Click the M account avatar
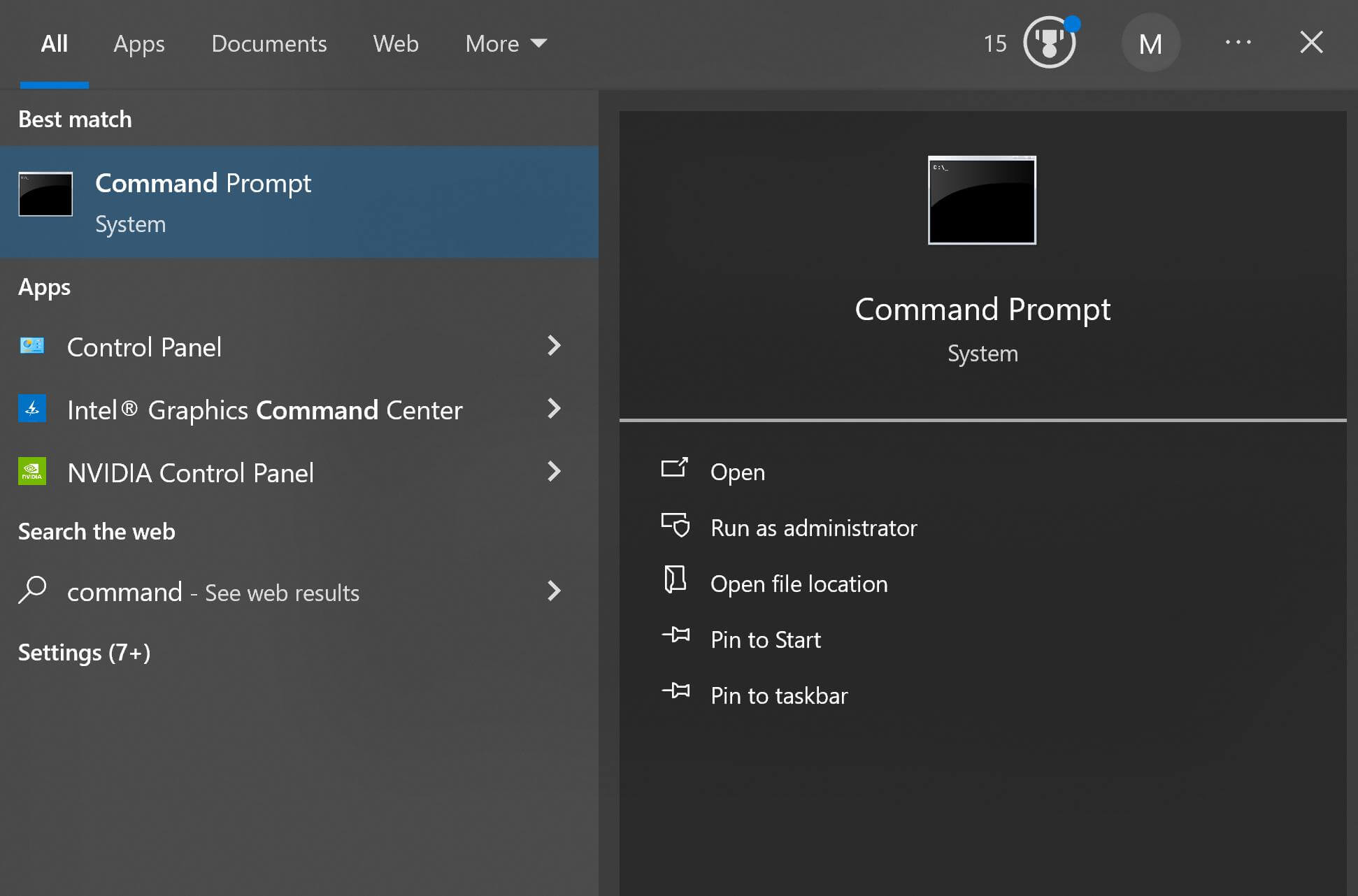 pyautogui.click(x=1150, y=43)
